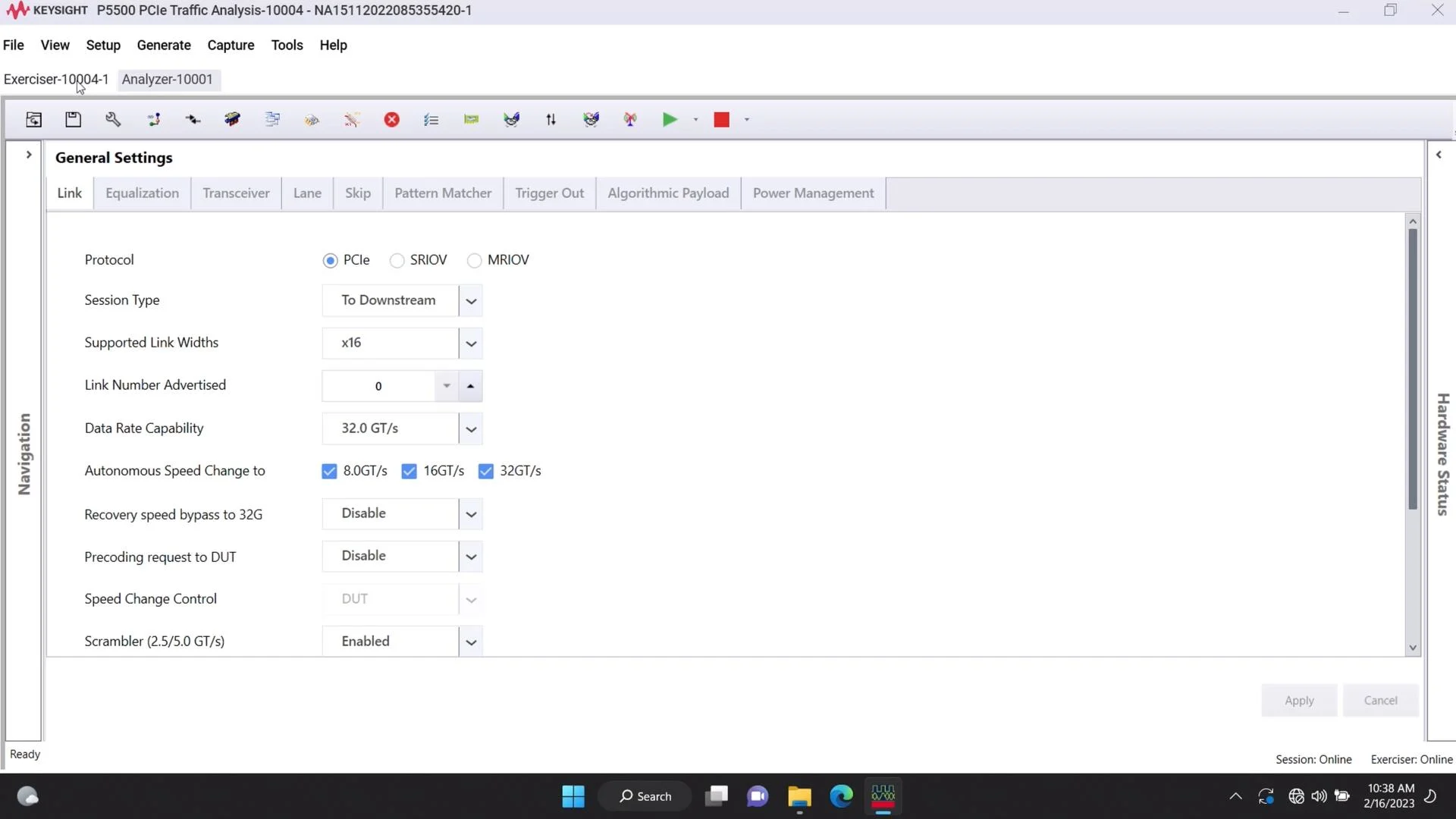Open File Explorer from the taskbar

(x=799, y=796)
